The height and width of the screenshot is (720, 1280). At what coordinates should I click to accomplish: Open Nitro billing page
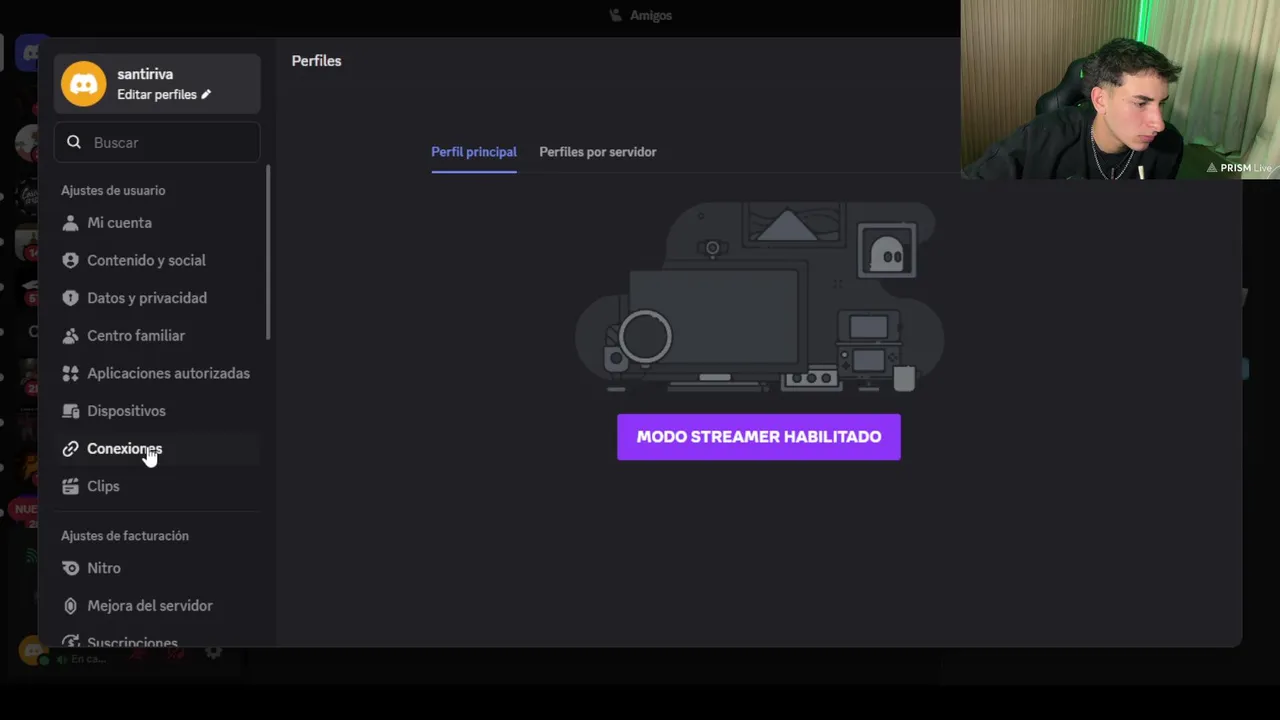(158, 568)
